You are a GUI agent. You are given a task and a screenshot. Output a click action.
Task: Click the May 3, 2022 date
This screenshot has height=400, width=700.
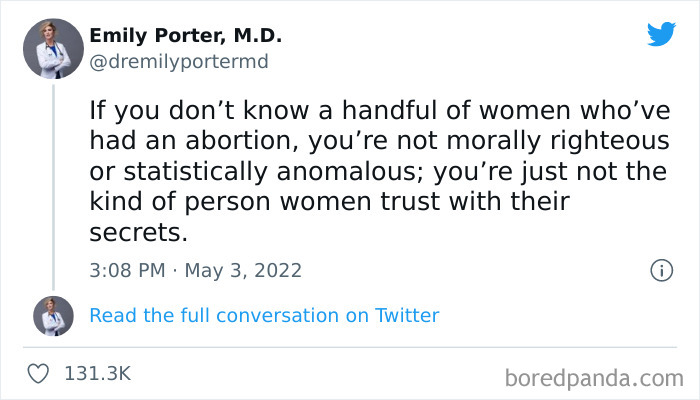tap(242, 271)
